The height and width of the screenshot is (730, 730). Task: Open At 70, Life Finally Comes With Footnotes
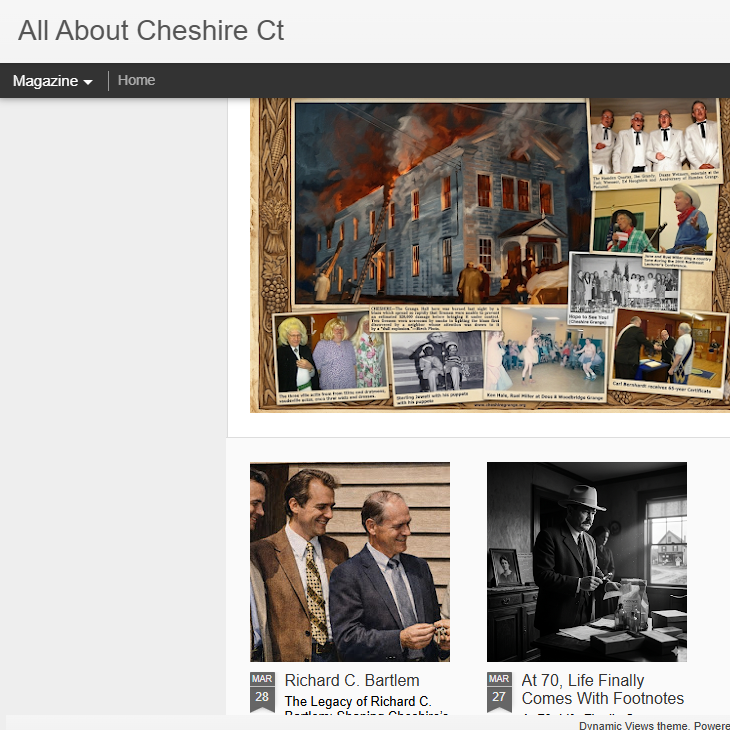click(602, 689)
